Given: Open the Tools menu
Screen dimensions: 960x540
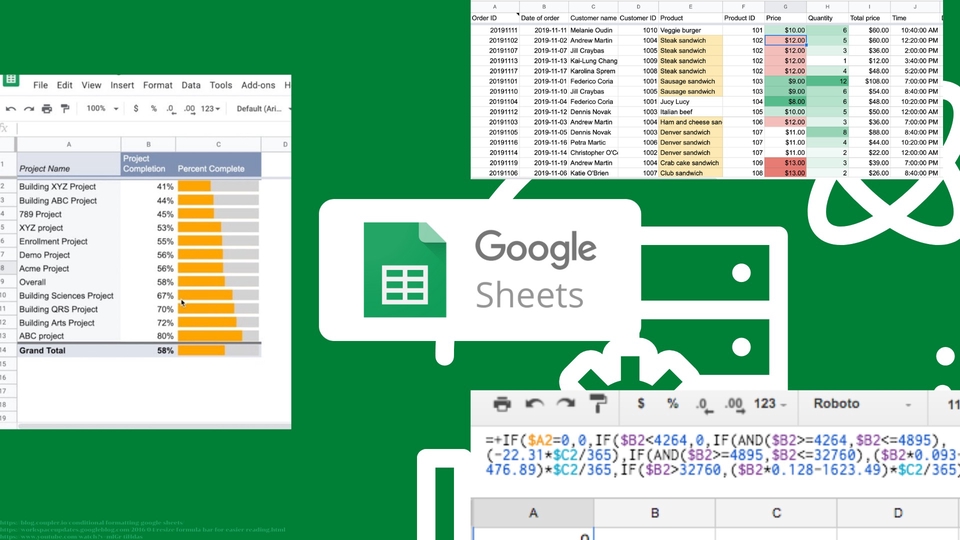Looking at the screenshot, I should coord(220,85).
